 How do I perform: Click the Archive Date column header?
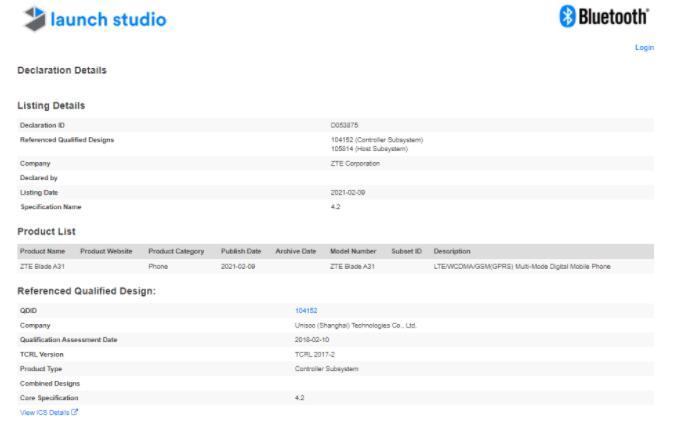(x=296, y=251)
